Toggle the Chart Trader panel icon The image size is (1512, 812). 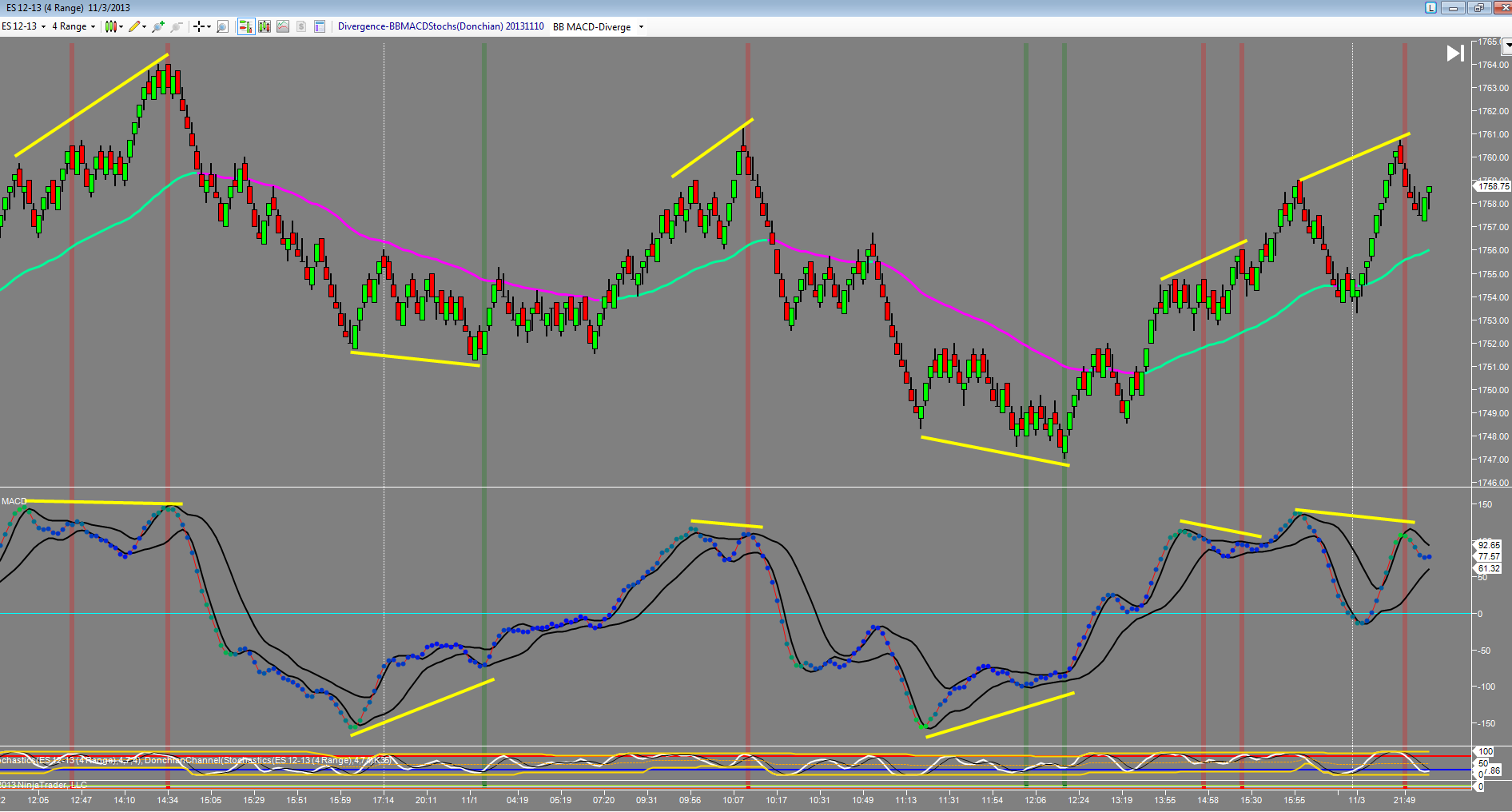245,26
